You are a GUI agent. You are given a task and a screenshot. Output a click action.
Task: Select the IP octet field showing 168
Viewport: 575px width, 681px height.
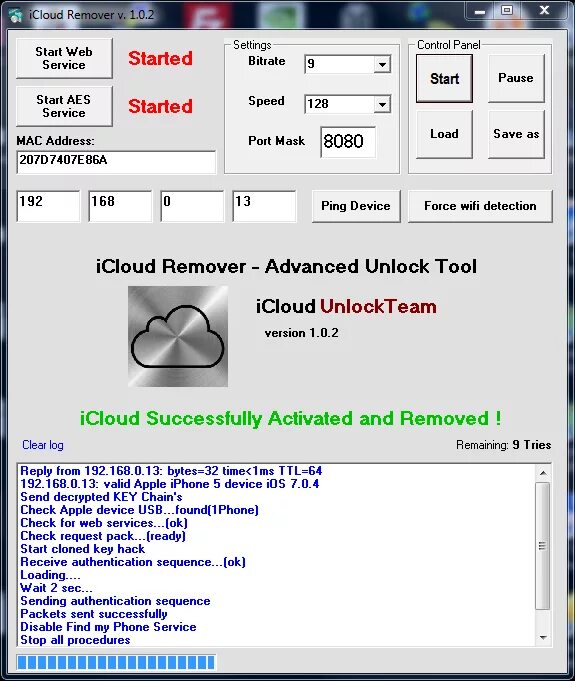click(120, 206)
